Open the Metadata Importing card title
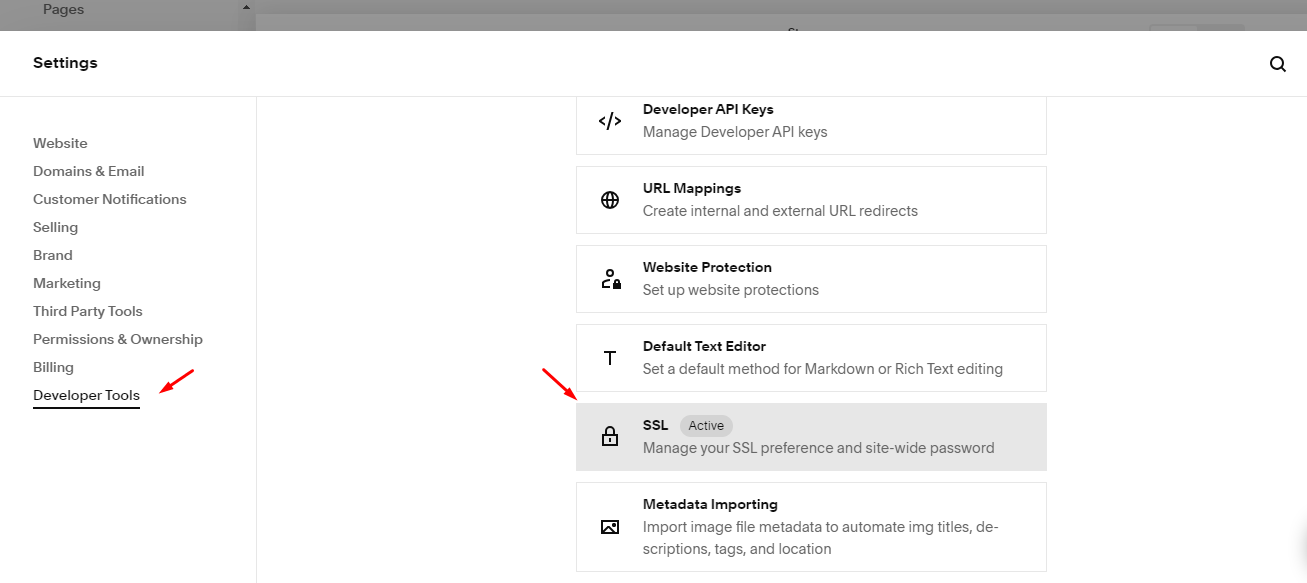The width and height of the screenshot is (1307, 583). tap(710, 504)
